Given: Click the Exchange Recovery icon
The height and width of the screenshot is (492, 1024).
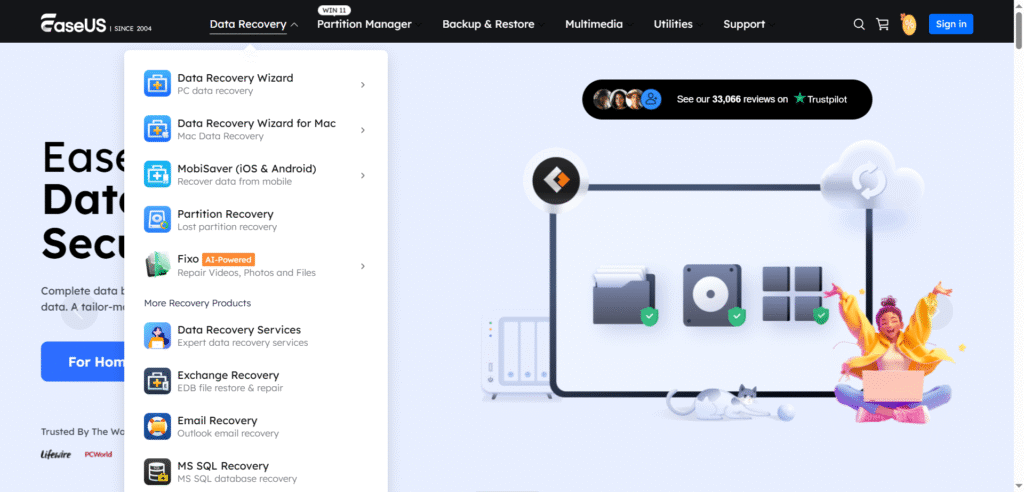Looking at the screenshot, I should tap(158, 381).
